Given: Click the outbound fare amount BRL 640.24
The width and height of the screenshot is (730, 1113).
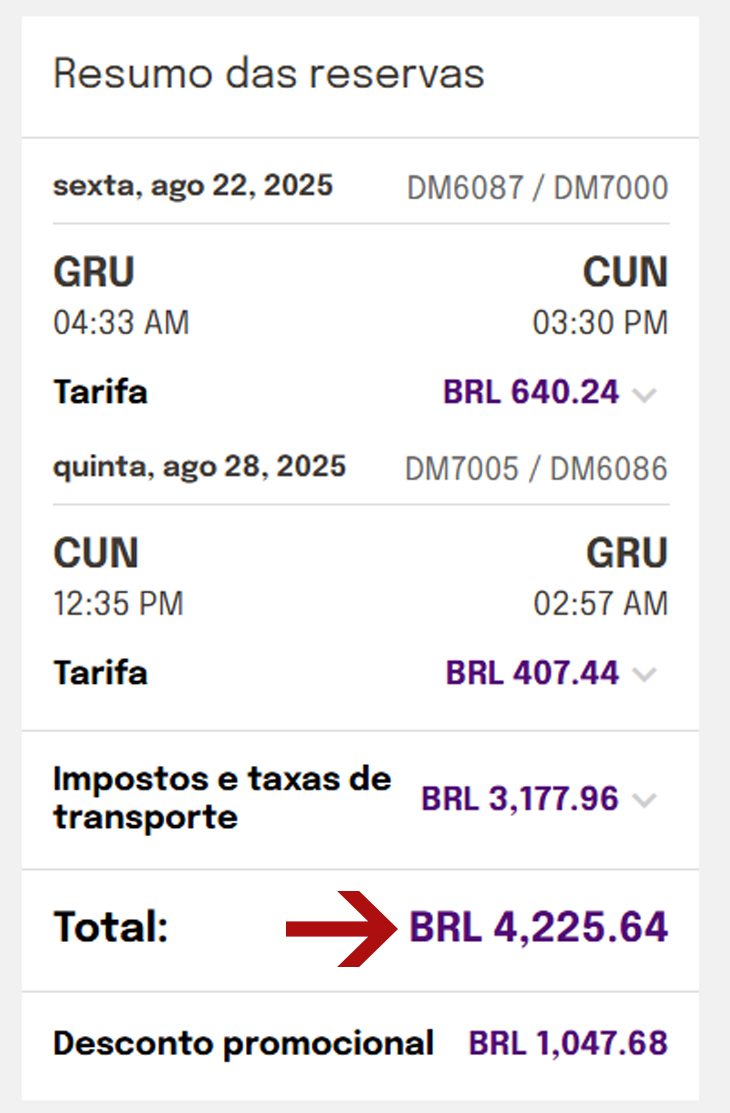Looking at the screenshot, I should [x=531, y=392].
